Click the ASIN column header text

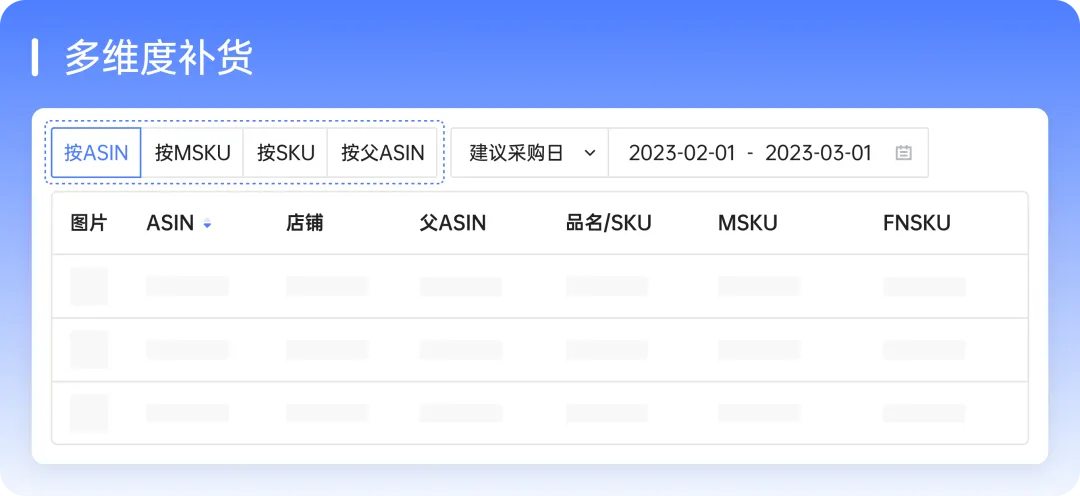point(170,223)
